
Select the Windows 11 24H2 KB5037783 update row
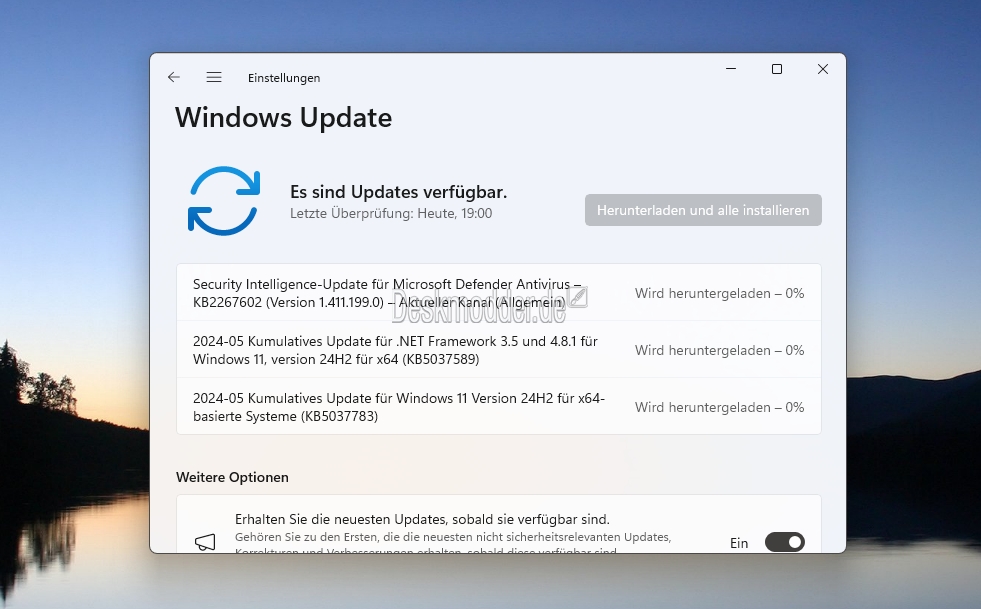click(499, 407)
